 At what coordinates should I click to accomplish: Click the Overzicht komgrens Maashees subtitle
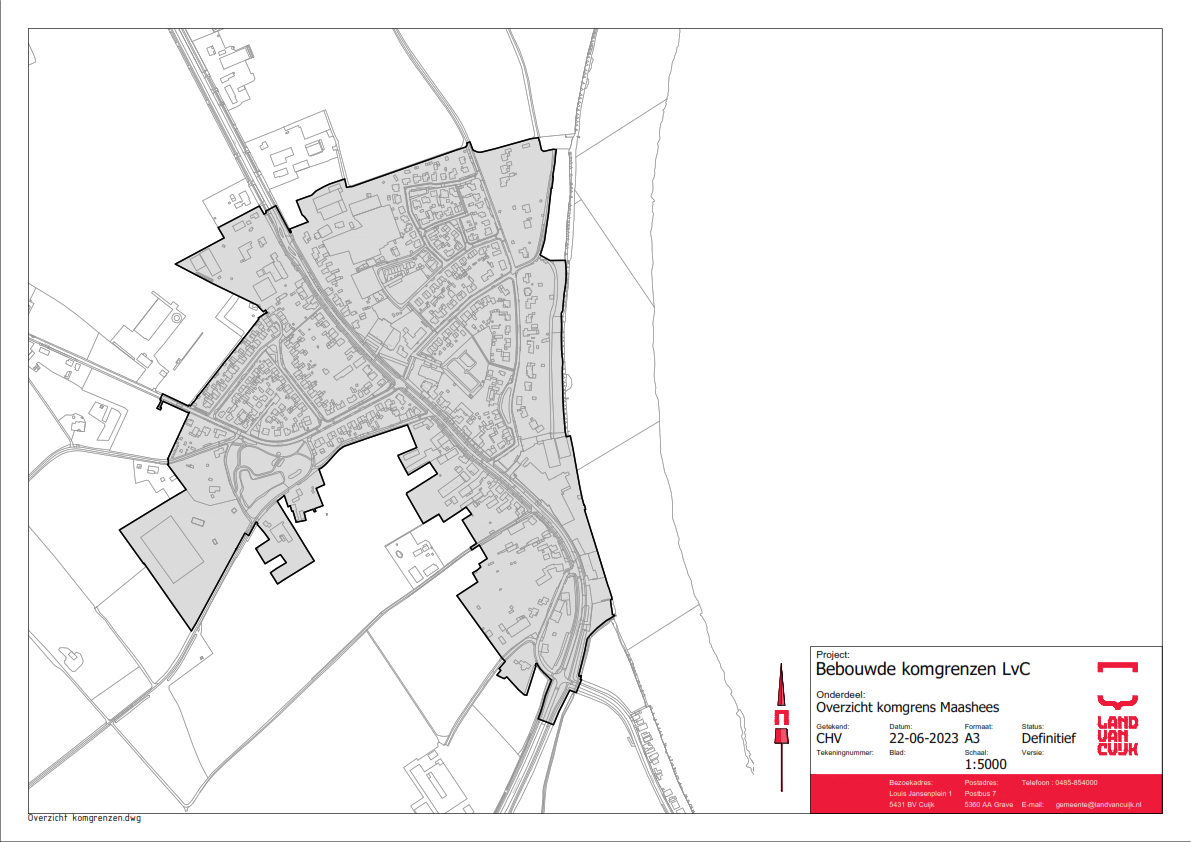907,707
